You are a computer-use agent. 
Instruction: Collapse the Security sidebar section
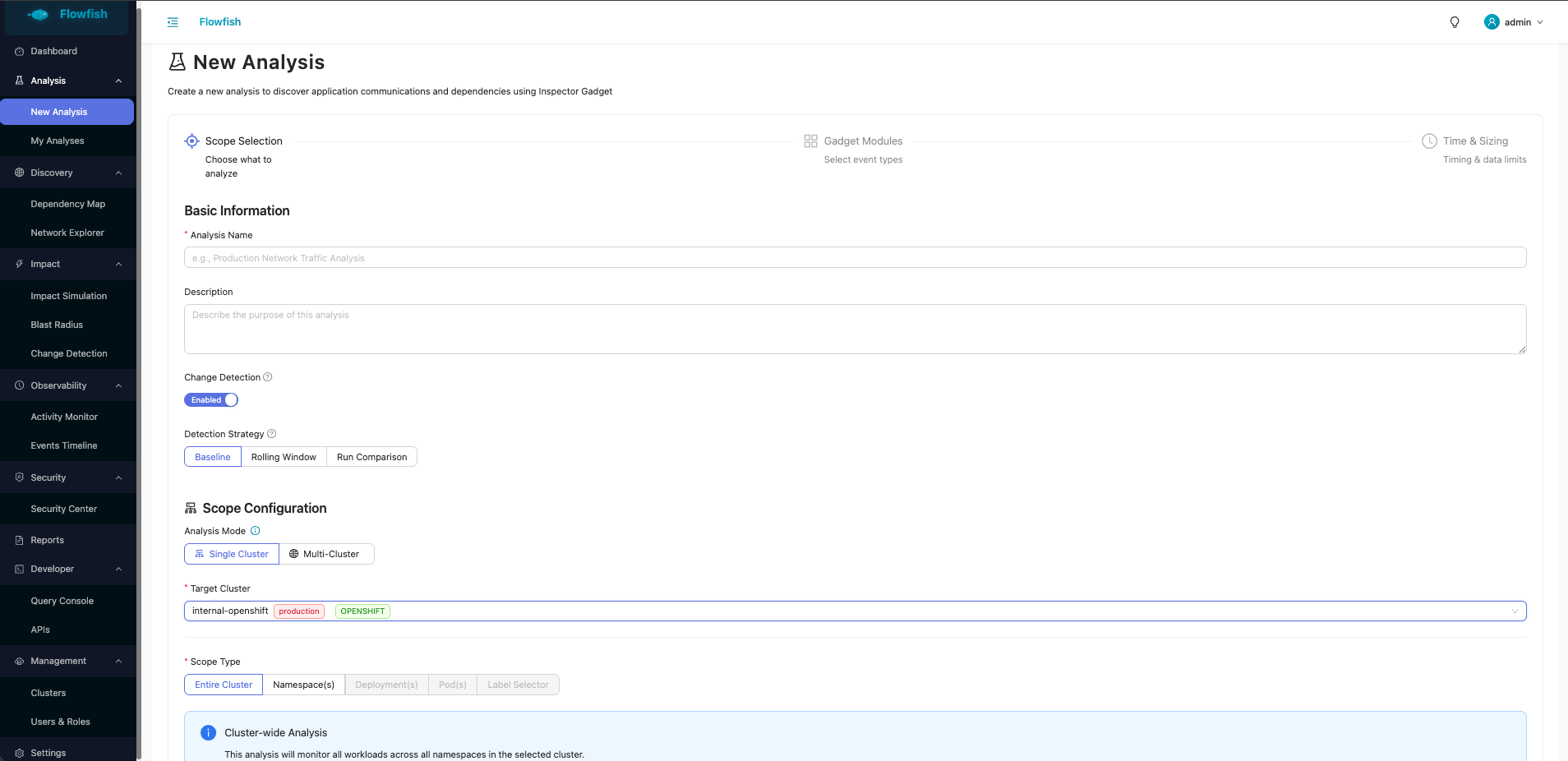118,477
